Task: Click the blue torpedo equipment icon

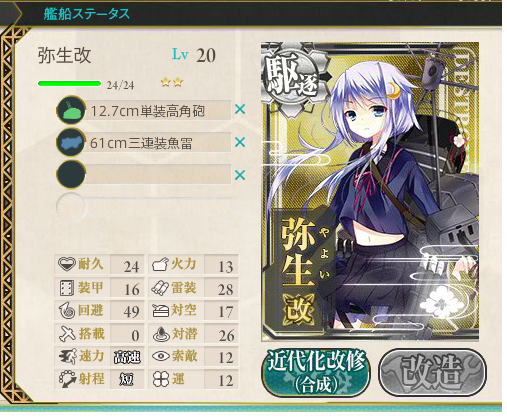Action: coord(71,143)
